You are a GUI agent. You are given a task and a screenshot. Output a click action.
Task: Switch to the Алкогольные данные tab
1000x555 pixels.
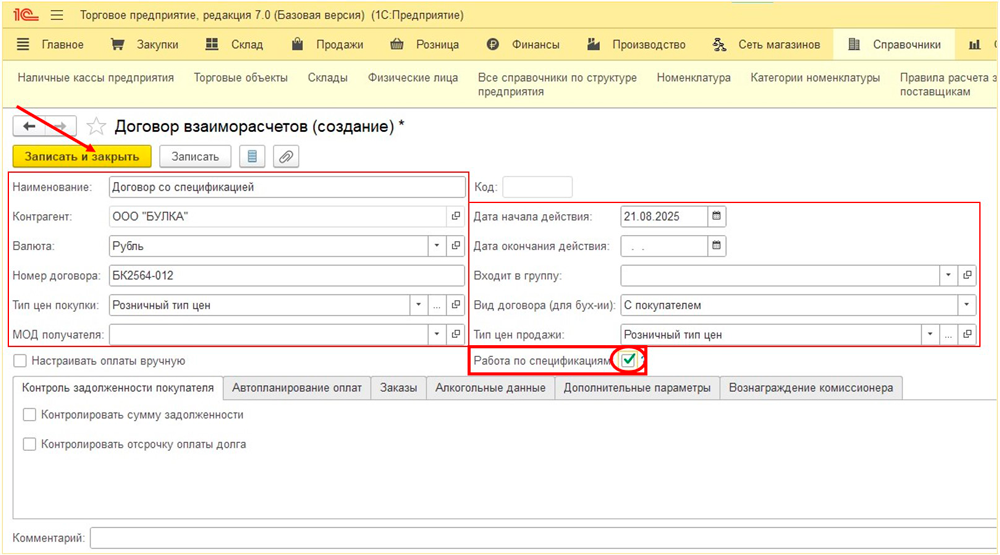point(490,388)
